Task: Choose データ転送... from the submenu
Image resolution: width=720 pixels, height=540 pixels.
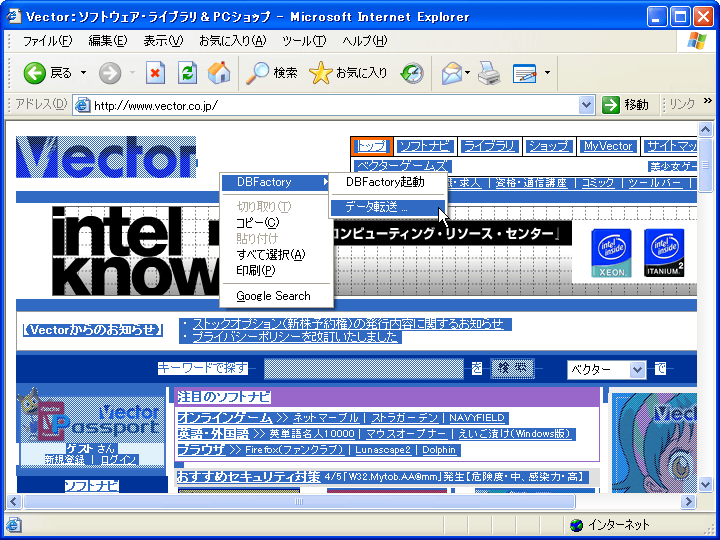Action: (x=388, y=207)
